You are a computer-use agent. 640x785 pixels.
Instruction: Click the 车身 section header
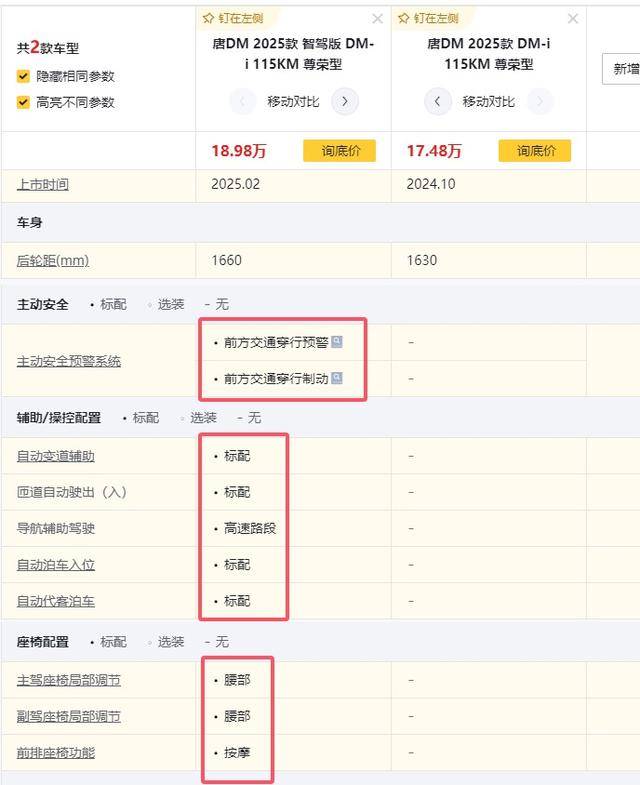30,223
